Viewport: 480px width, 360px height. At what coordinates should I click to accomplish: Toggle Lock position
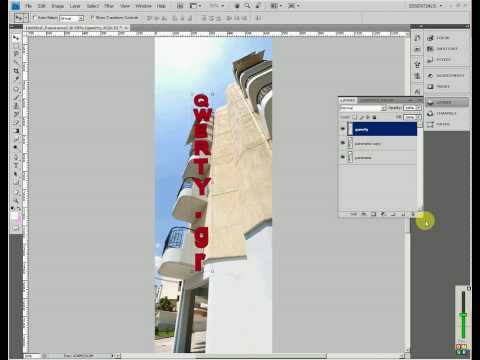[x=368, y=117]
